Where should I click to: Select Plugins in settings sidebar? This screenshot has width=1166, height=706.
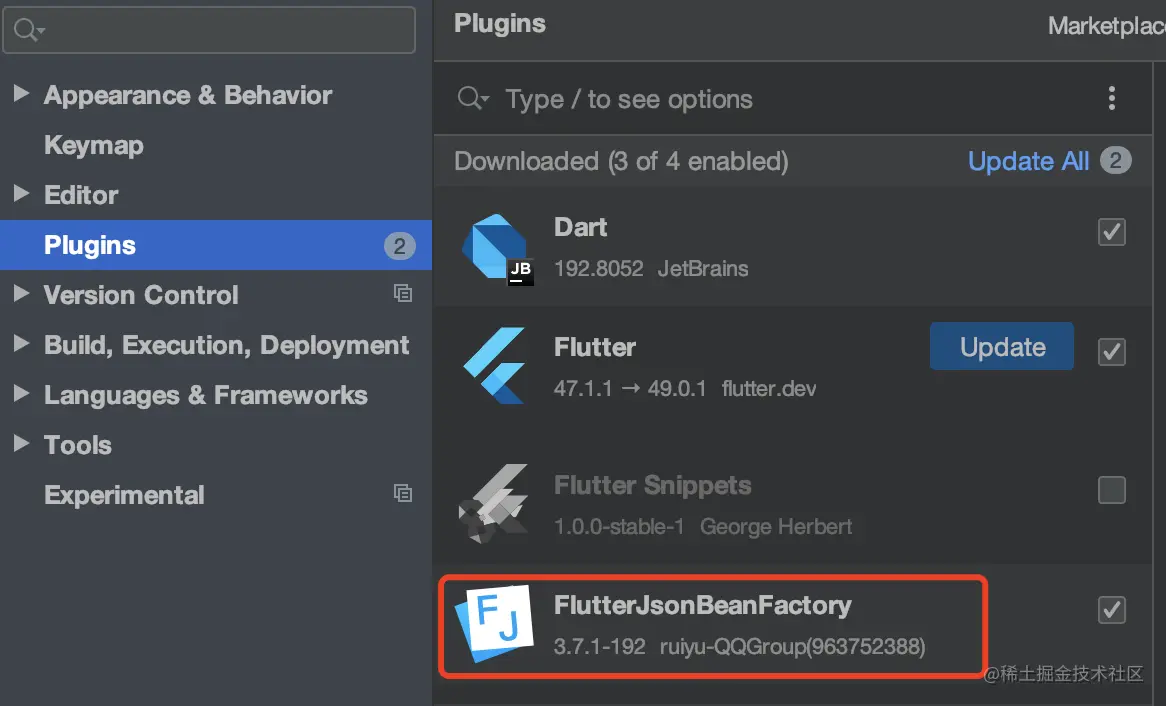(216, 245)
